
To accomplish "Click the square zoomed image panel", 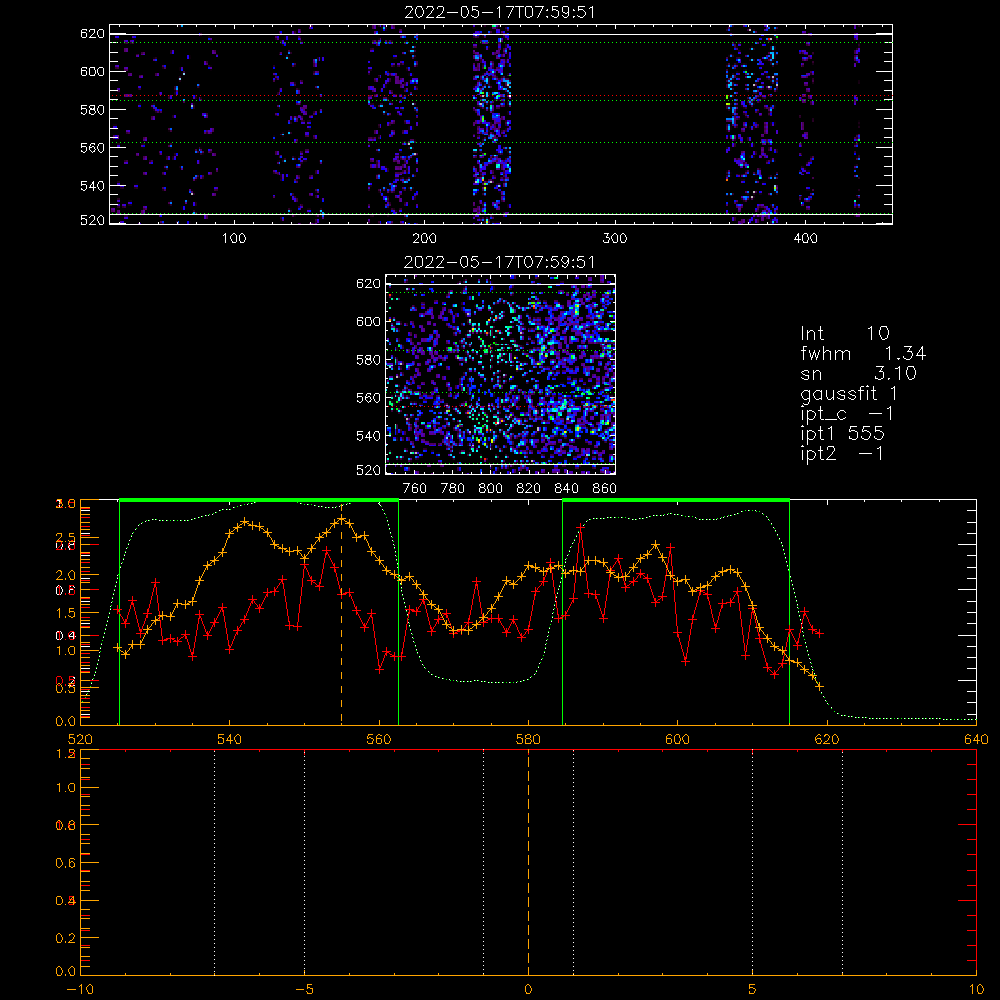I will pos(500,374).
